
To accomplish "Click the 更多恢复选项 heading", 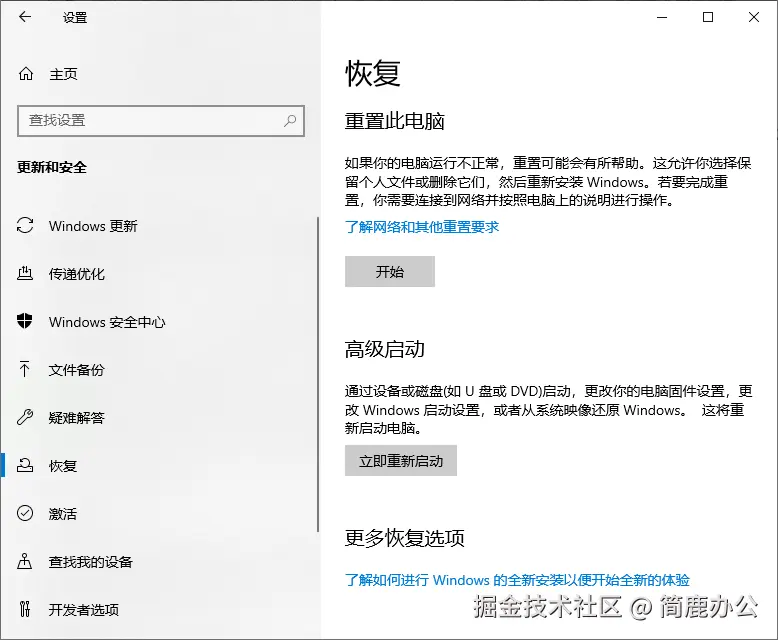I will point(405,538).
